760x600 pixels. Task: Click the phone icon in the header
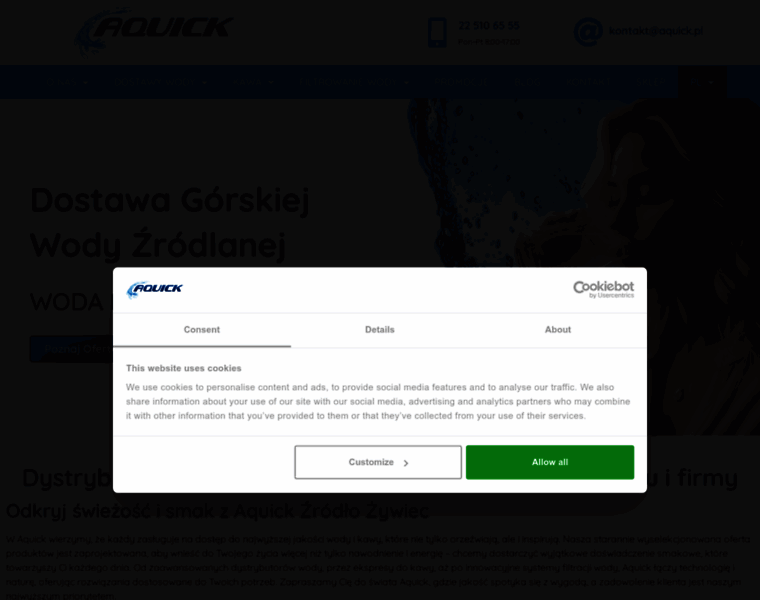437,32
